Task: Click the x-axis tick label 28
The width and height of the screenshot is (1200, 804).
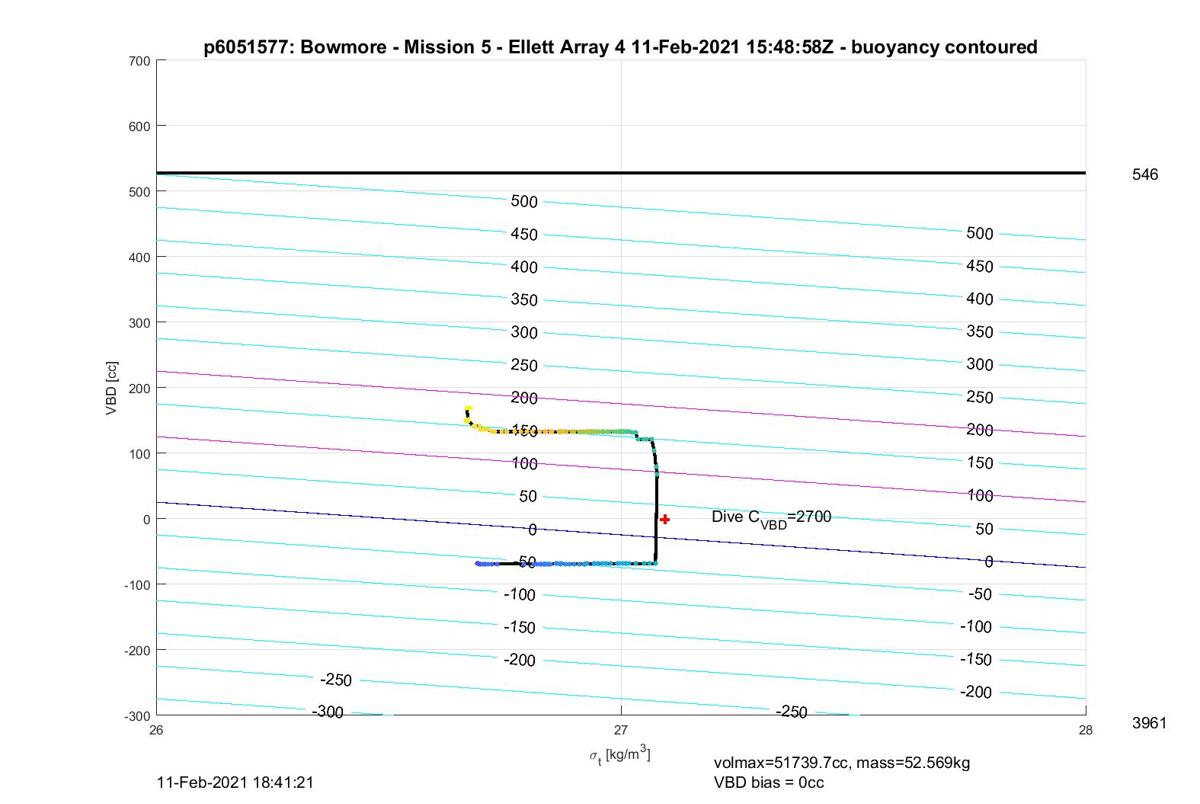Action: tap(1086, 730)
